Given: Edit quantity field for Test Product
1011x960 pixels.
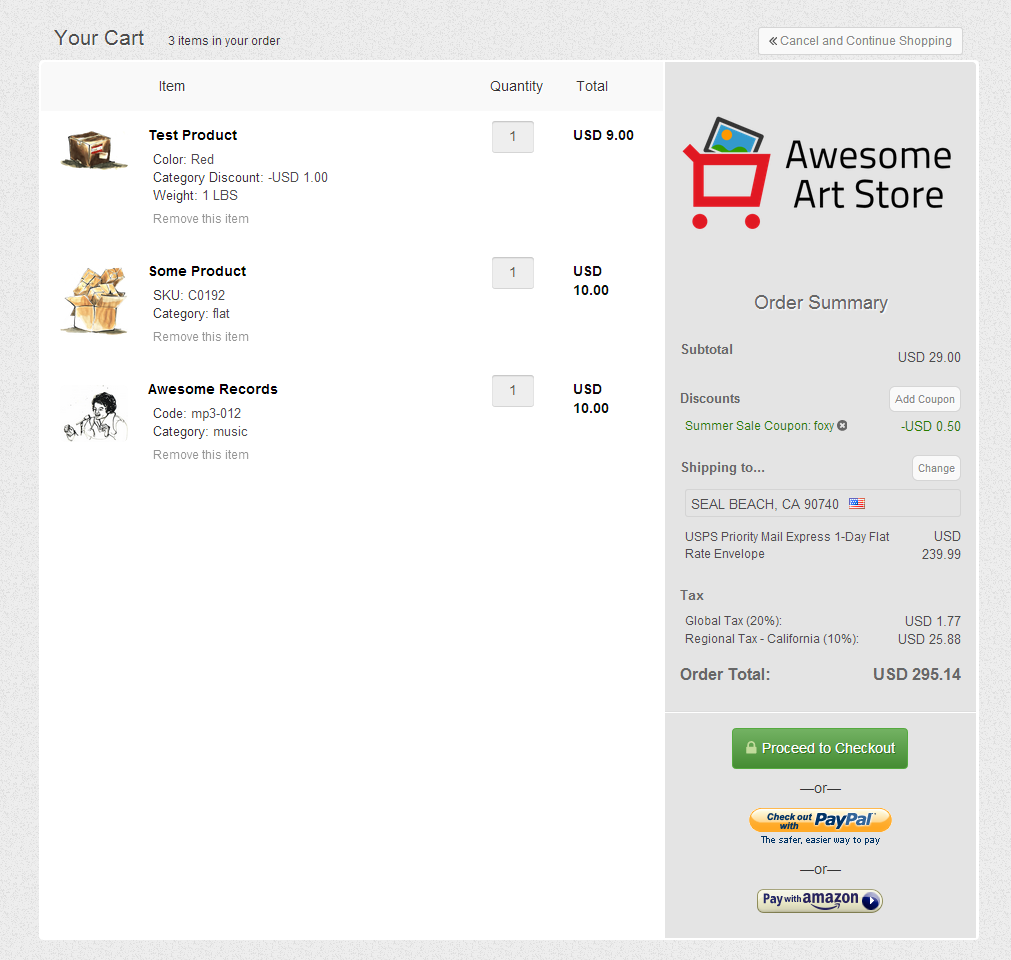Looking at the screenshot, I should pos(513,137).
